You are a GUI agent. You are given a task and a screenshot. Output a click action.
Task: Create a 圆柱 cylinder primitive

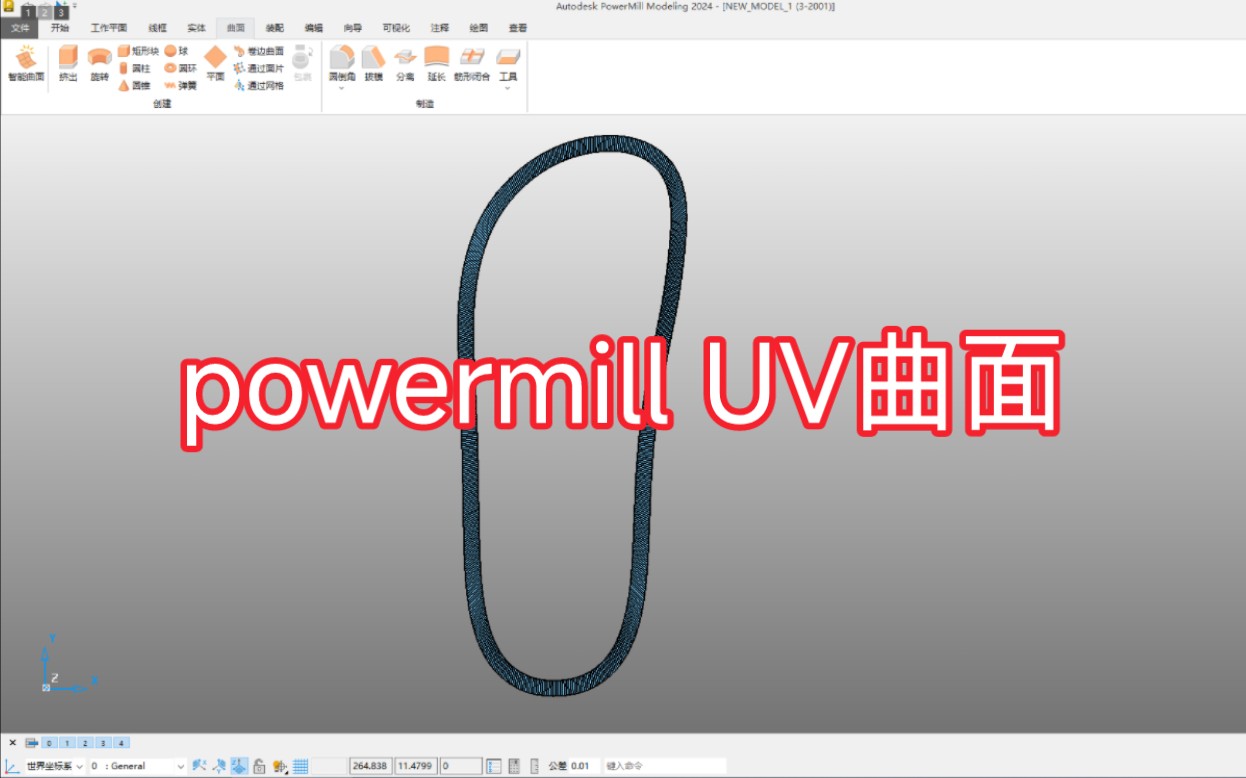(x=134, y=68)
